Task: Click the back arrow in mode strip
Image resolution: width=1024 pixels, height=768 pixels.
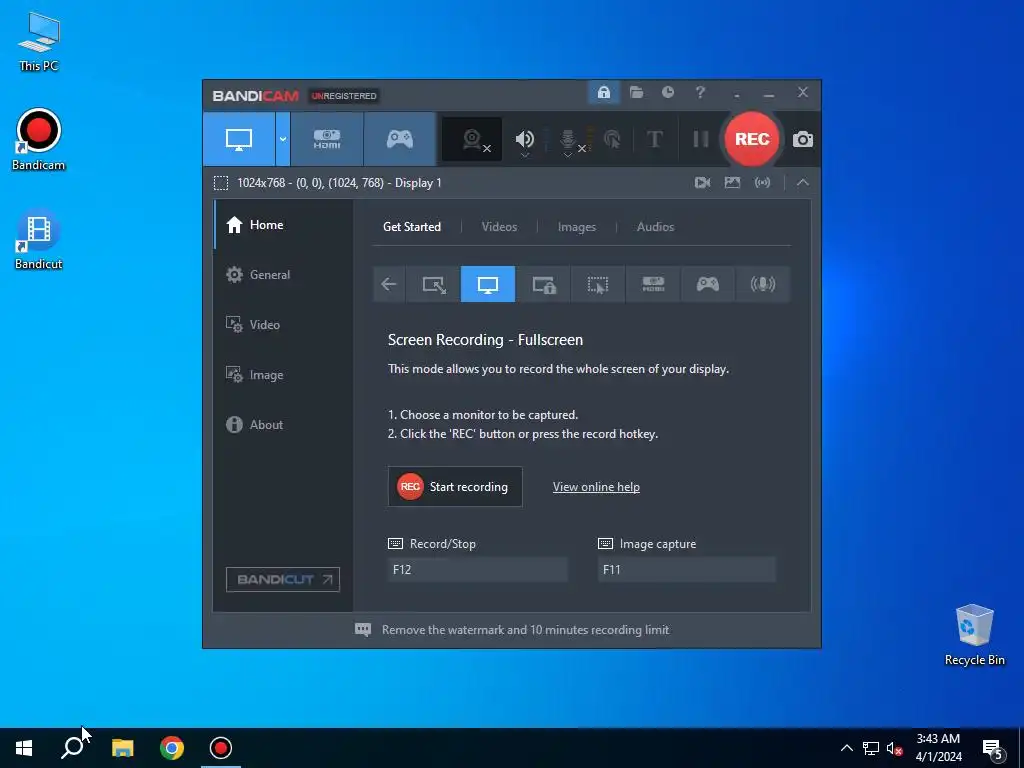Action: pyautogui.click(x=389, y=284)
